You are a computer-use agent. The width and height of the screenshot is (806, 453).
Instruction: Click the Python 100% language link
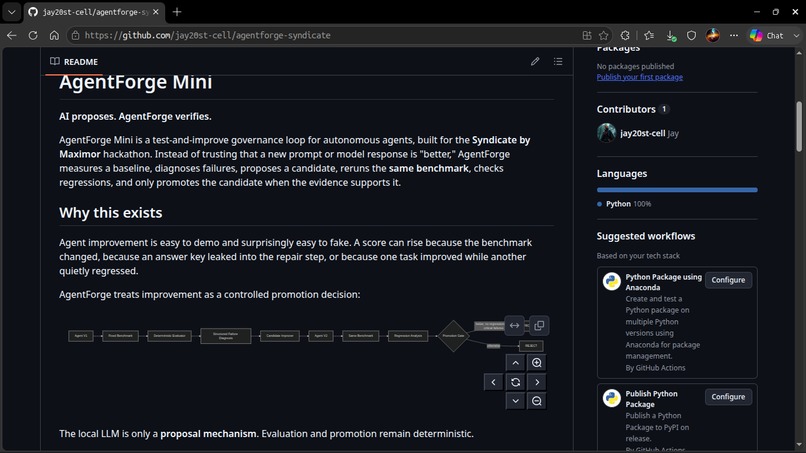click(624, 204)
